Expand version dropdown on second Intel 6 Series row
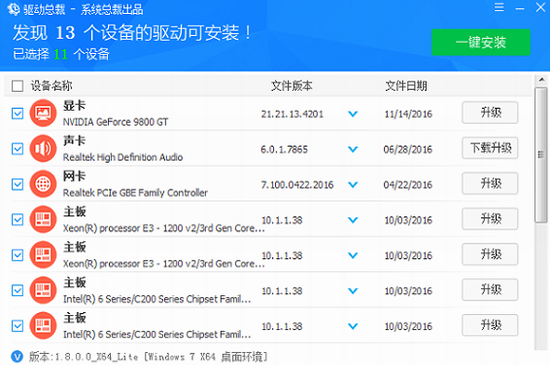The width and height of the screenshot is (550, 365). 353,326
